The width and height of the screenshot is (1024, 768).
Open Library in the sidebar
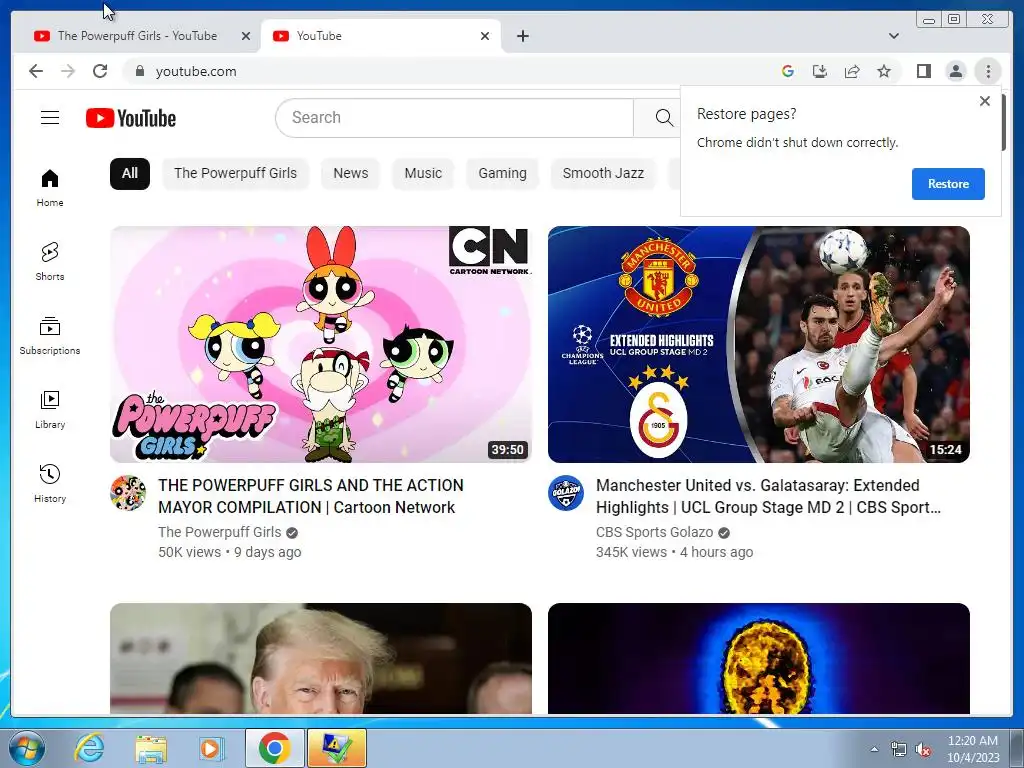pyautogui.click(x=50, y=409)
